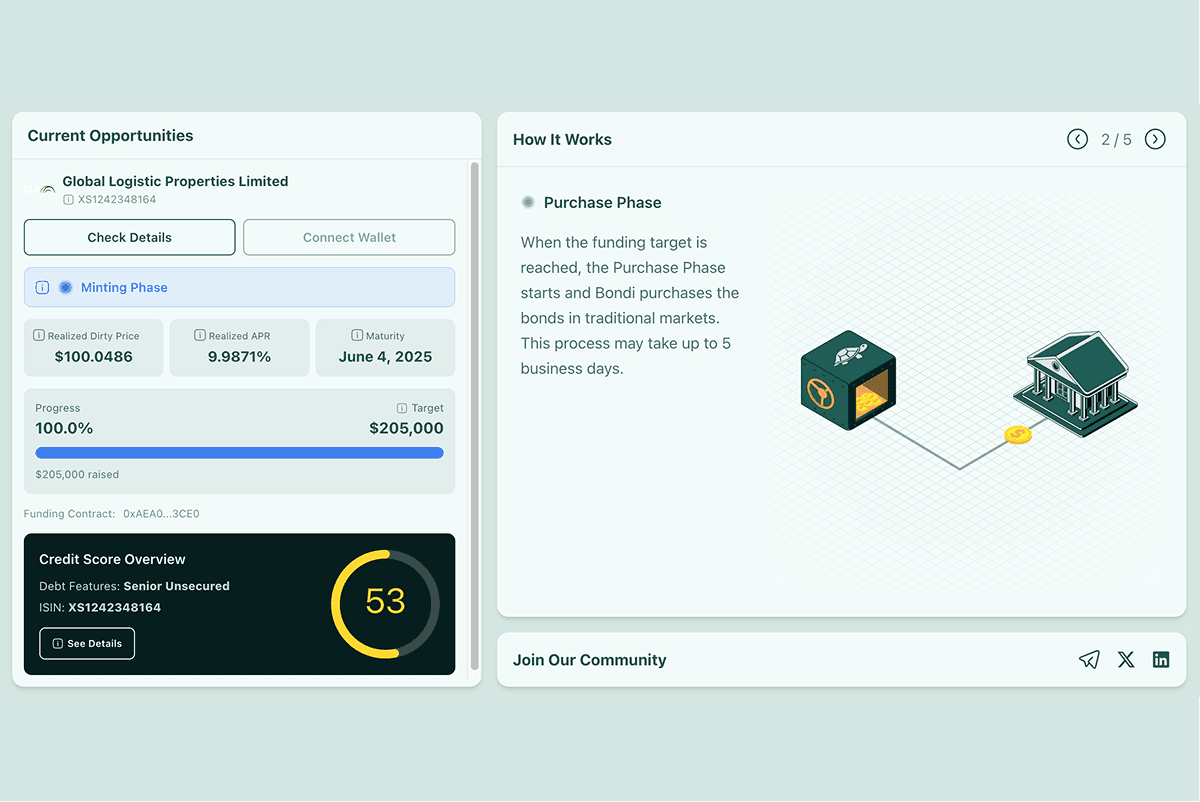
Task: Click 100.0% progress value
Action: coord(64,428)
